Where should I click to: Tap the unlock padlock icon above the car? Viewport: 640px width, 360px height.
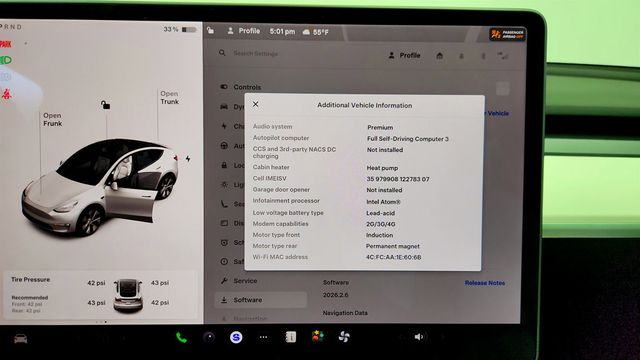[x=105, y=105]
